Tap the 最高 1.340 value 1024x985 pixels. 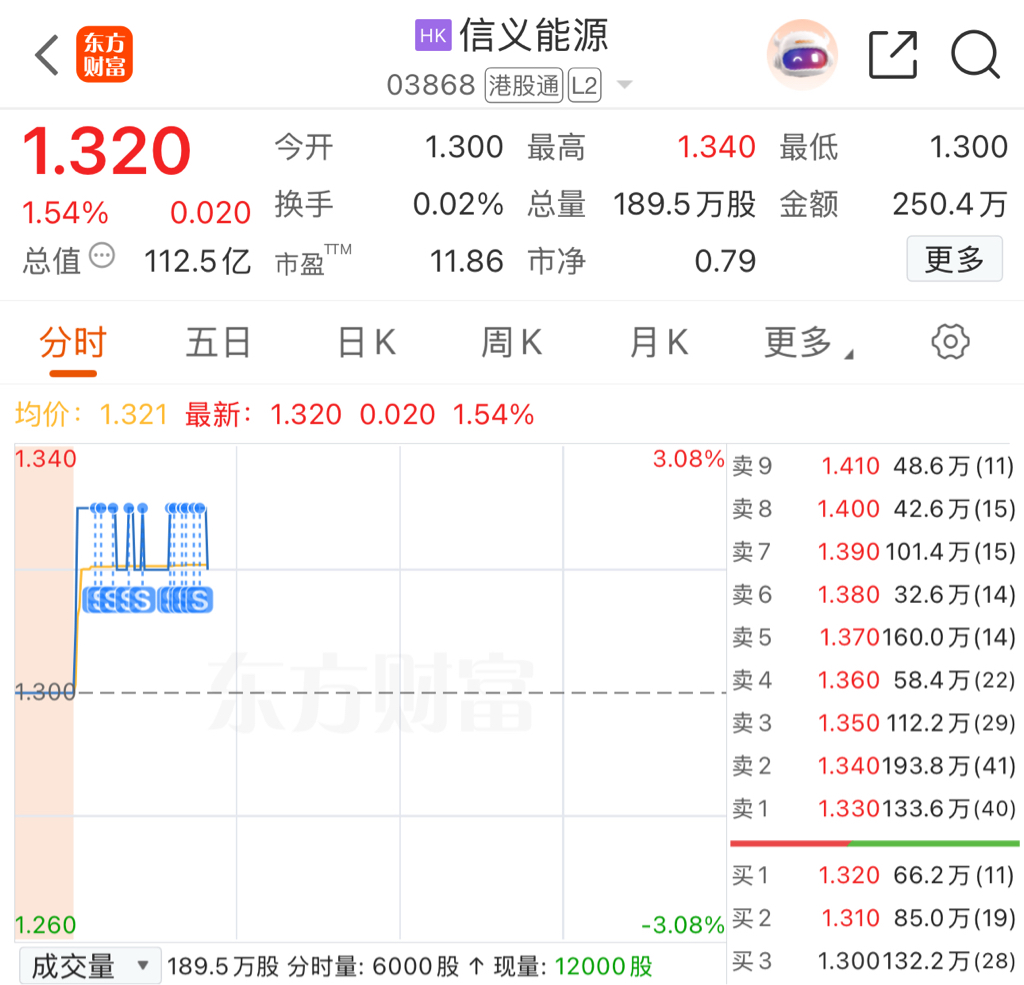716,147
